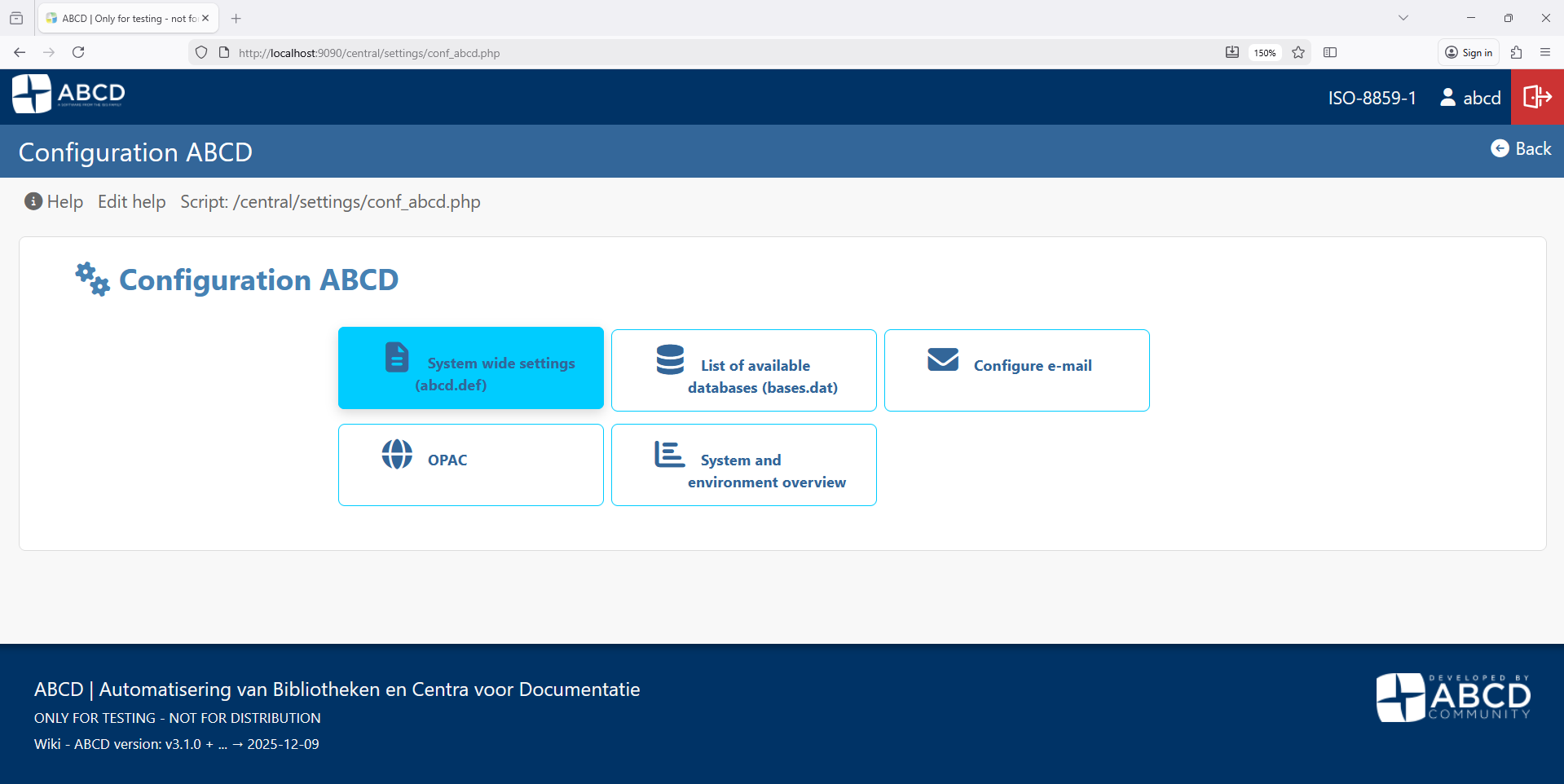
Task: Expand the browser application menu
Action: 1545,52
